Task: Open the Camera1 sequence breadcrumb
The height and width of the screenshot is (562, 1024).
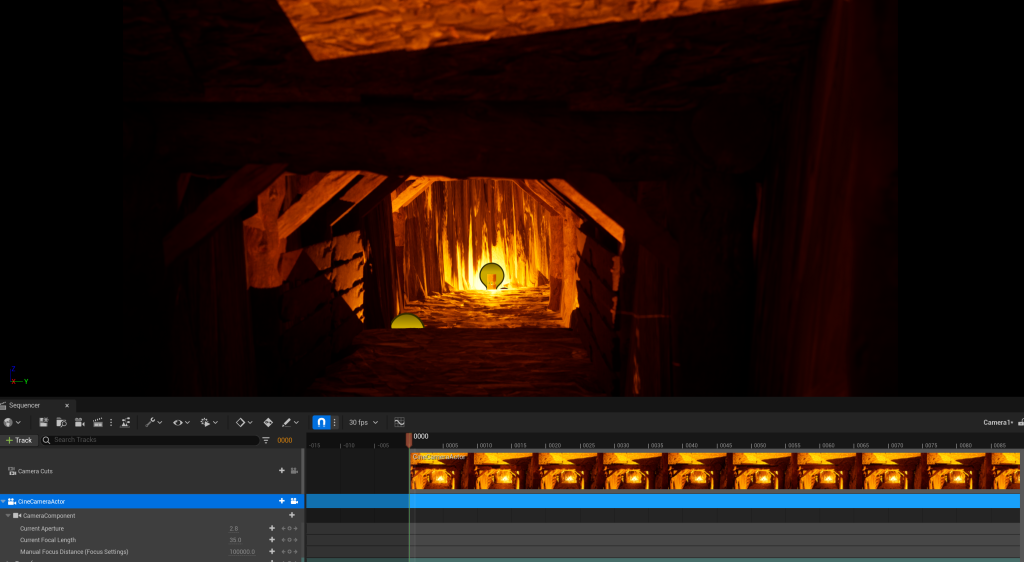Action: 998,423
